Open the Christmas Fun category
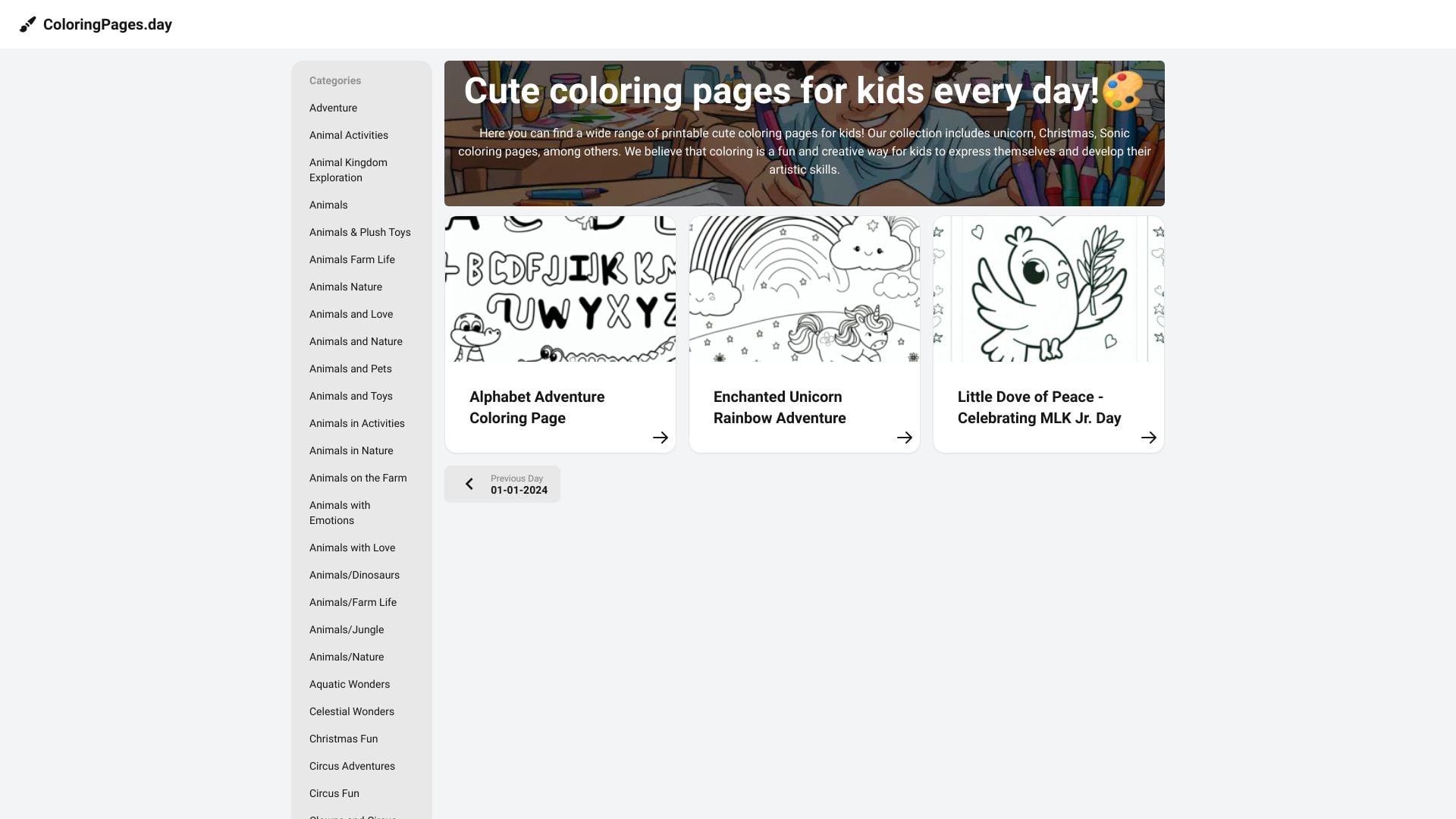Screen dimensions: 1456x819 click(343, 739)
